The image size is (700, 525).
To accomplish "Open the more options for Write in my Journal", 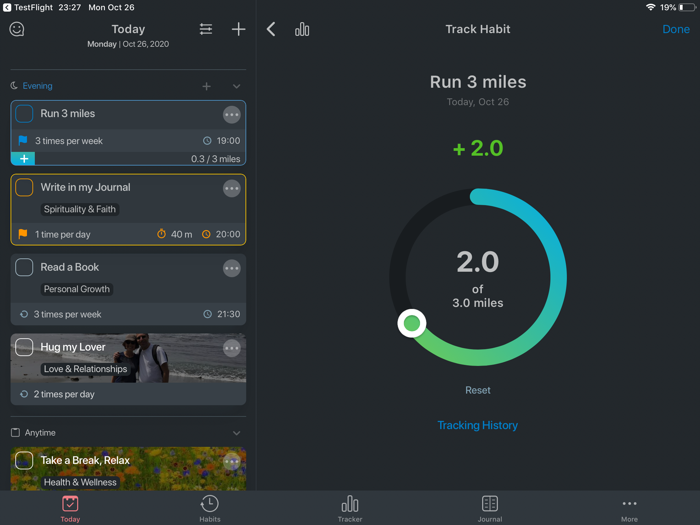I will (232, 188).
